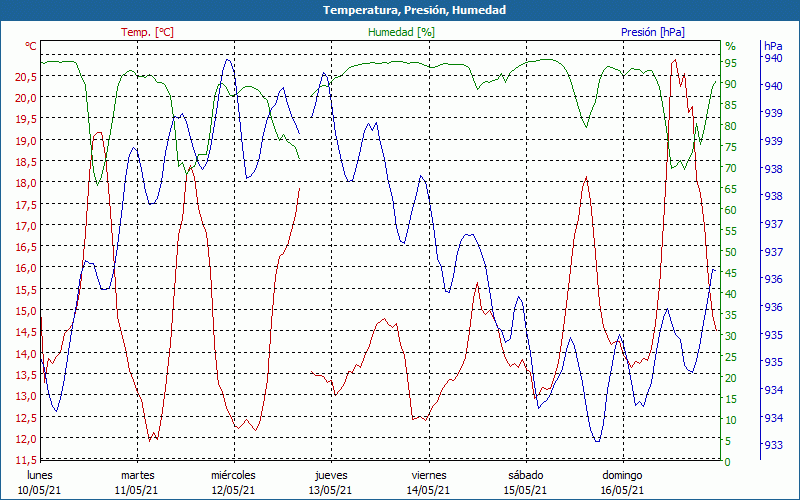
Task: Click the 'sábado' day label
Action: (x=526, y=475)
